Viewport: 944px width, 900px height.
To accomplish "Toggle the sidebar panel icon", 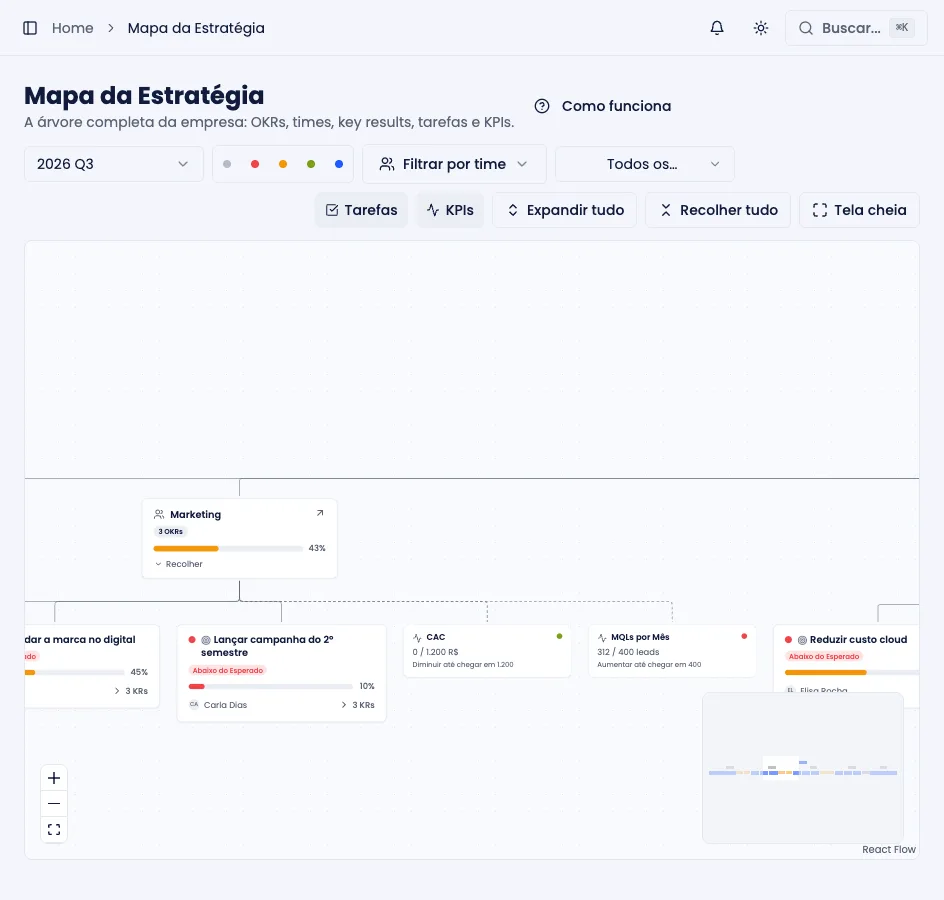I will click(x=30, y=28).
